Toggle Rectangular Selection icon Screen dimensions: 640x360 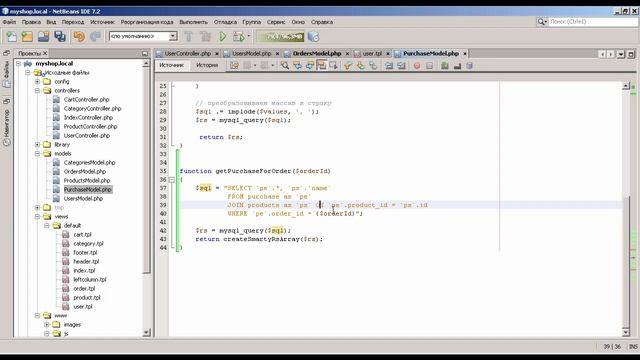click(x=333, y=65)
